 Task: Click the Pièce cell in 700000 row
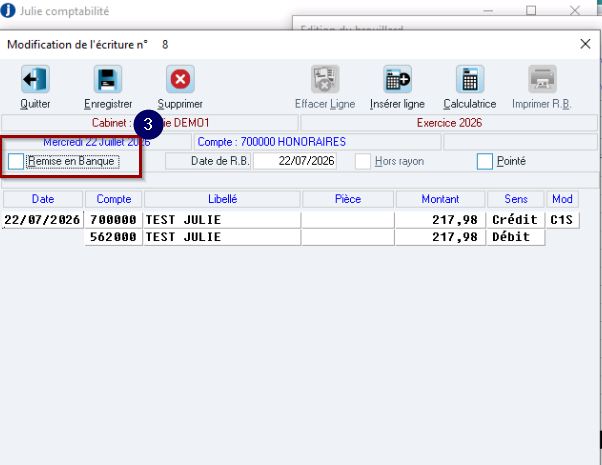348,220
